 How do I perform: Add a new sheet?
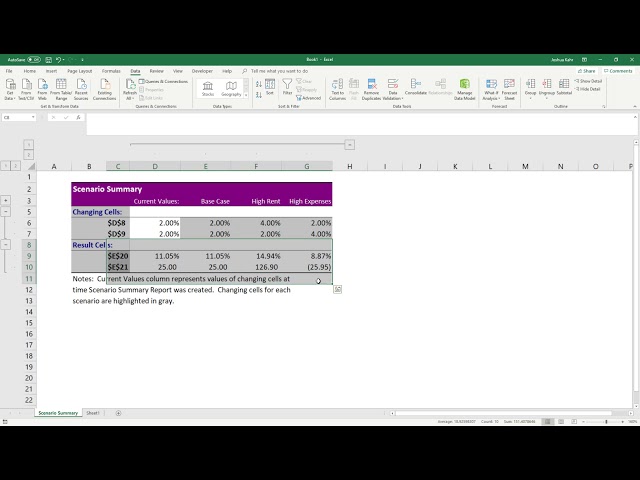click(x=118, y=413)
